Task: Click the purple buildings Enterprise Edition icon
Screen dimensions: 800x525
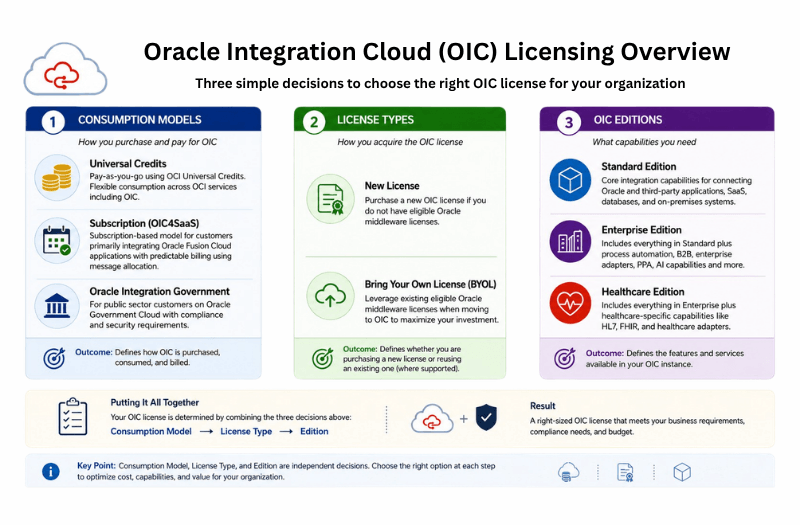Action: point(570,241)
